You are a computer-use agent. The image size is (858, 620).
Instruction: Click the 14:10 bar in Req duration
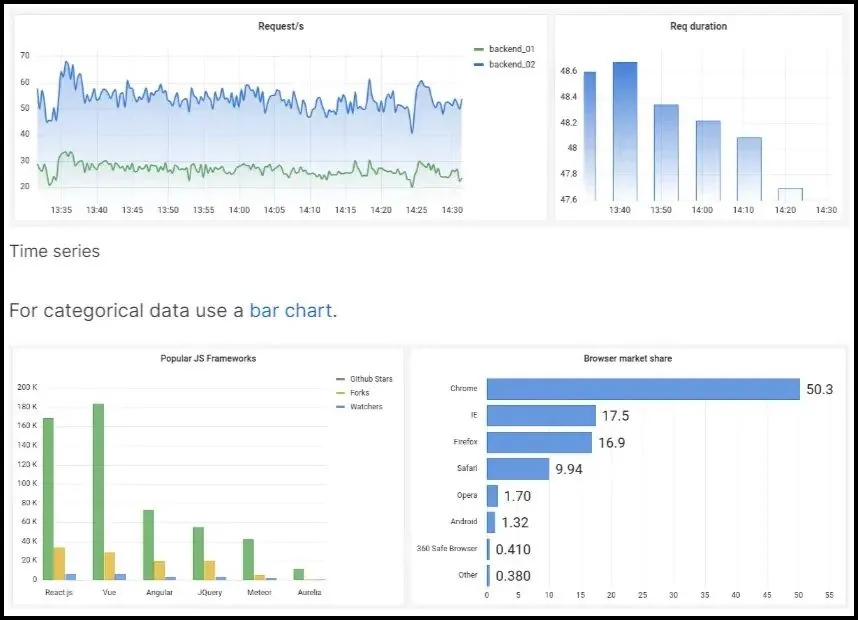click(749, 169)
